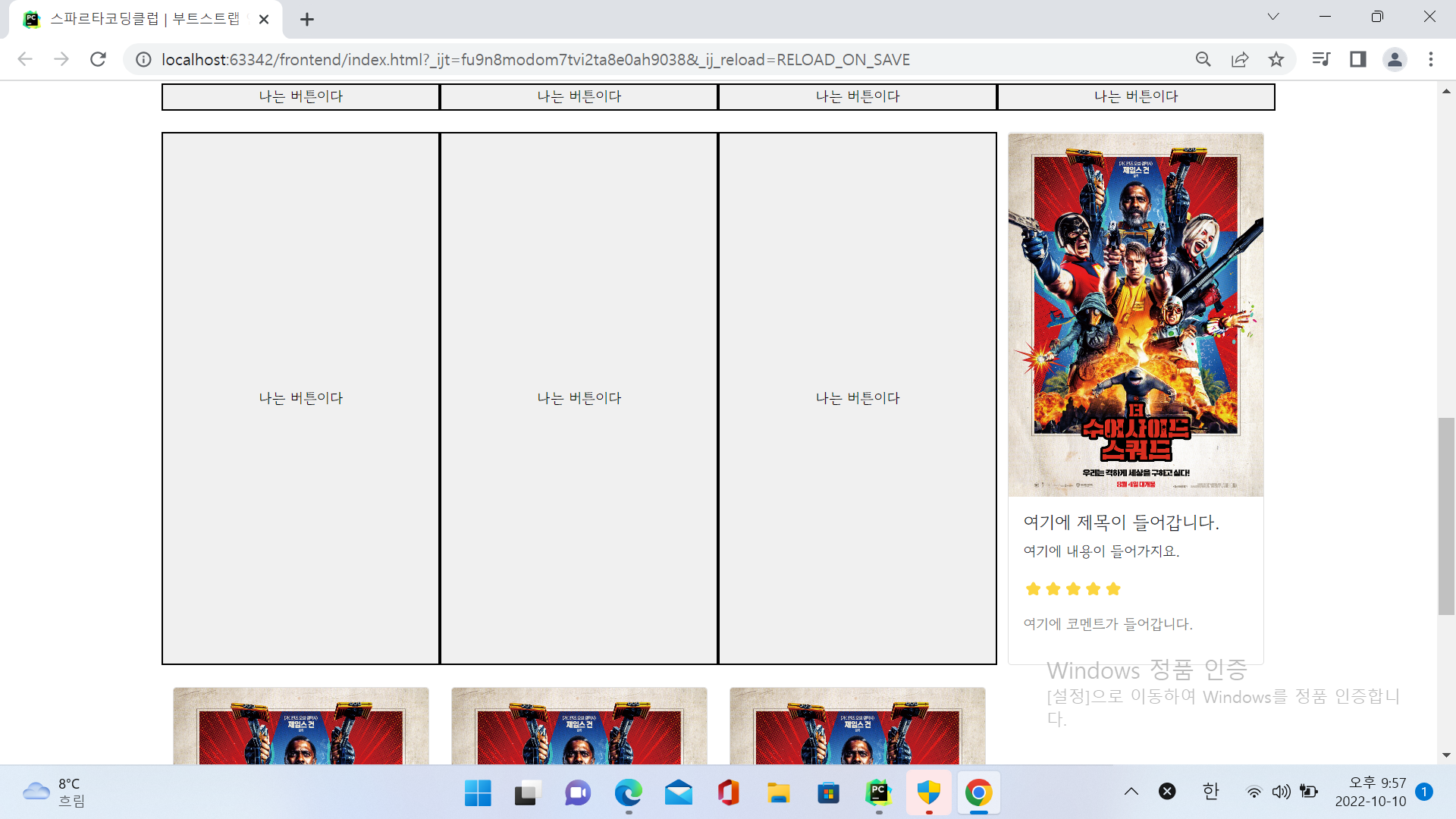Expand the hidden system tray icons chevron
The image size is (1456, 819).
pos(1131,792)
